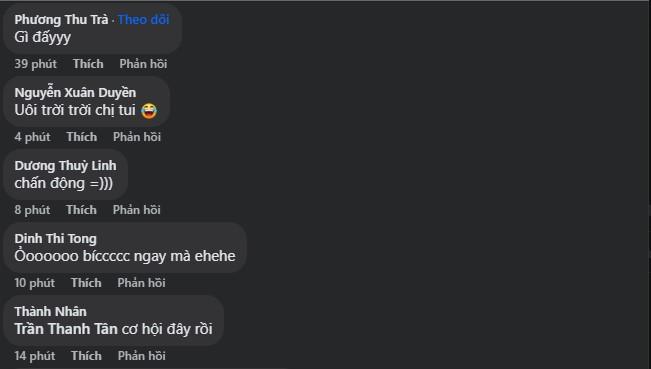Reply to Dương Thuỳ Linh's comment
Image resolution: width=651 pixels, height=369 pixels.
(136, 210)
